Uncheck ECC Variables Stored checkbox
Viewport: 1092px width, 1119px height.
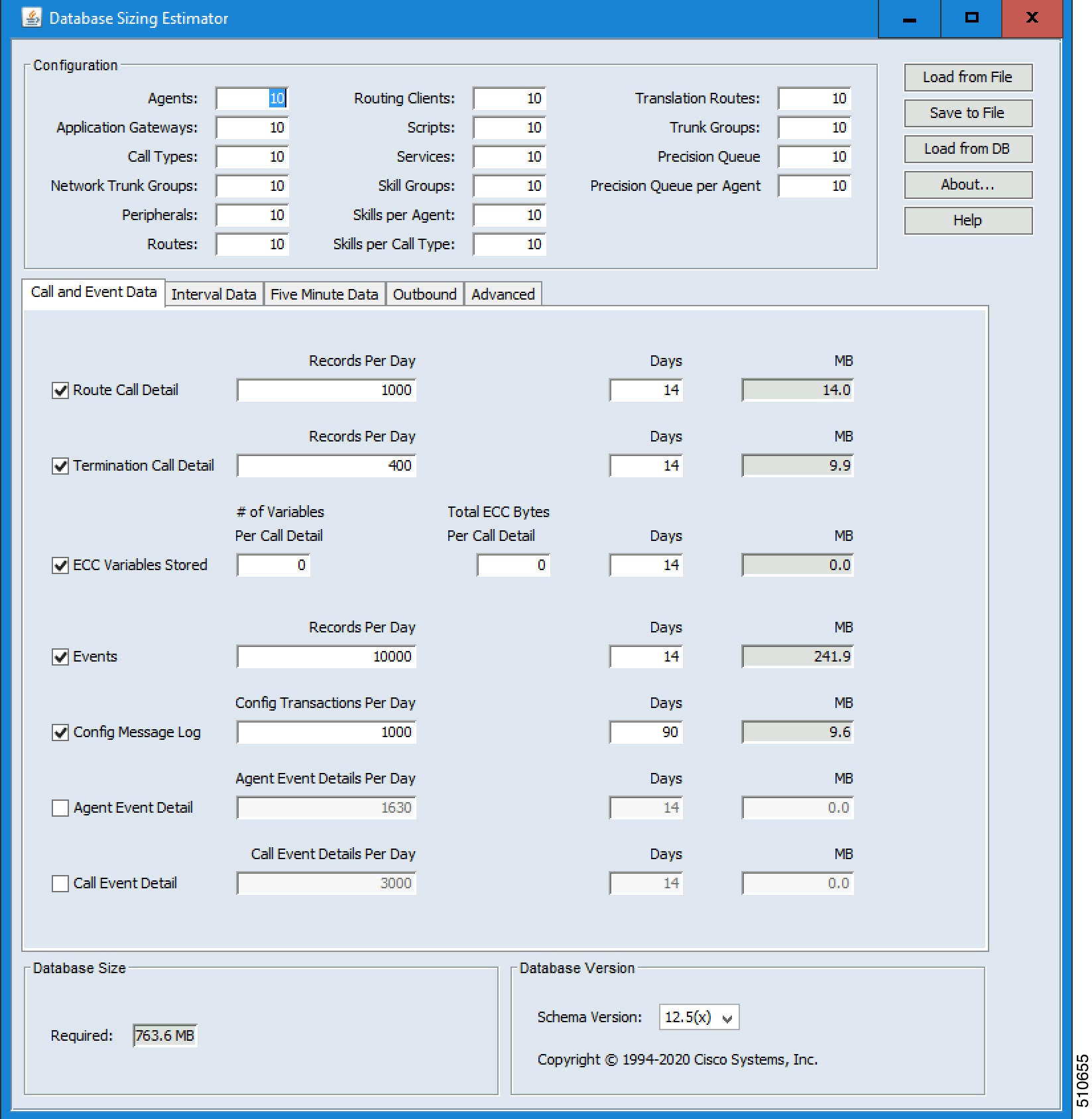[60, 565]
